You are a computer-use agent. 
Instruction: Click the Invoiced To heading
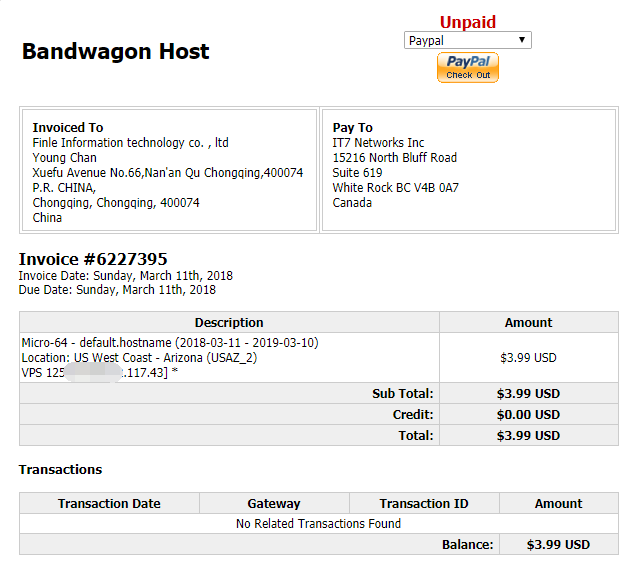pyautogui.click(x=67, y=127)
